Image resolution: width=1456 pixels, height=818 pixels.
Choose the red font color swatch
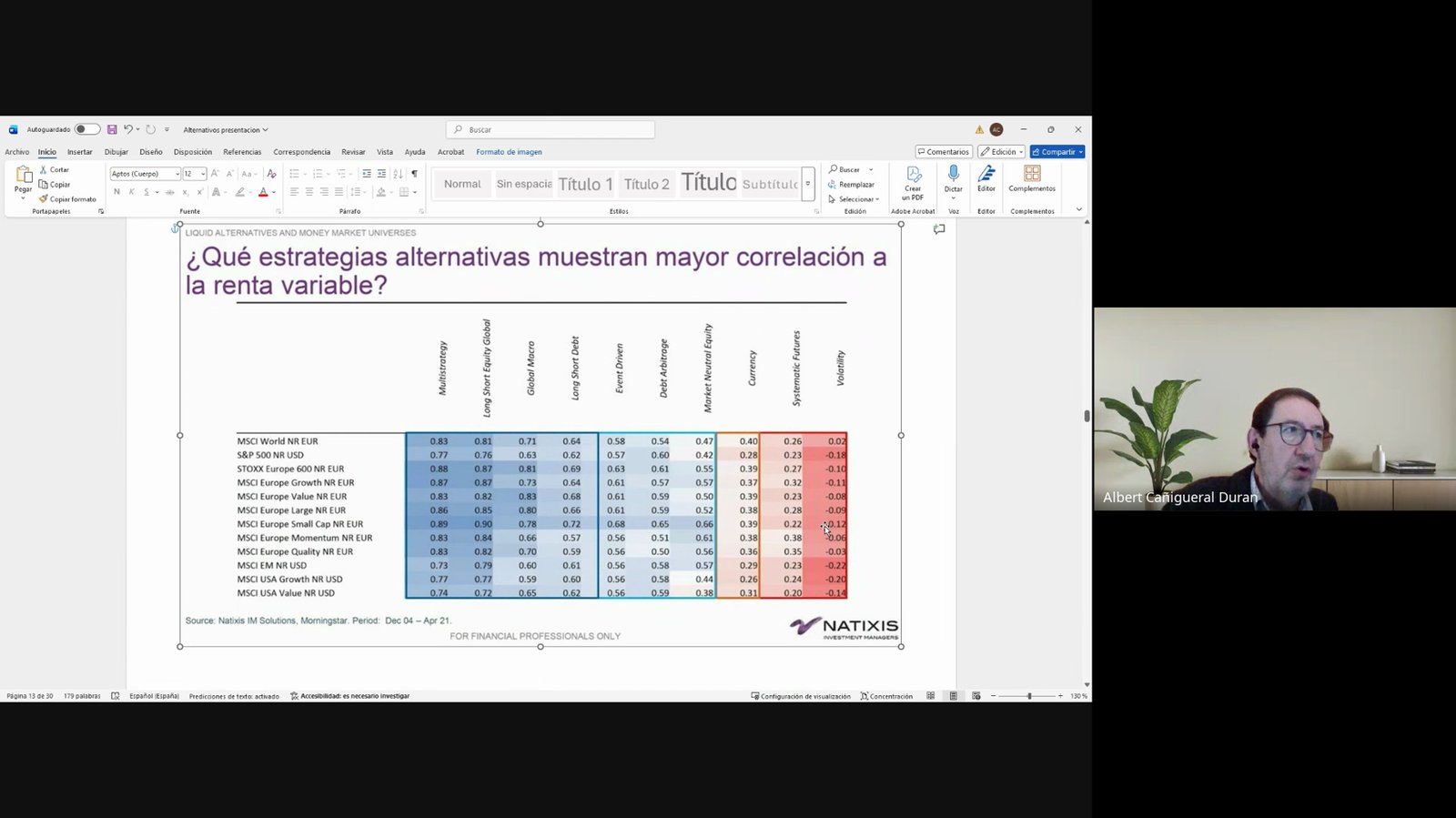click(263, 192)
